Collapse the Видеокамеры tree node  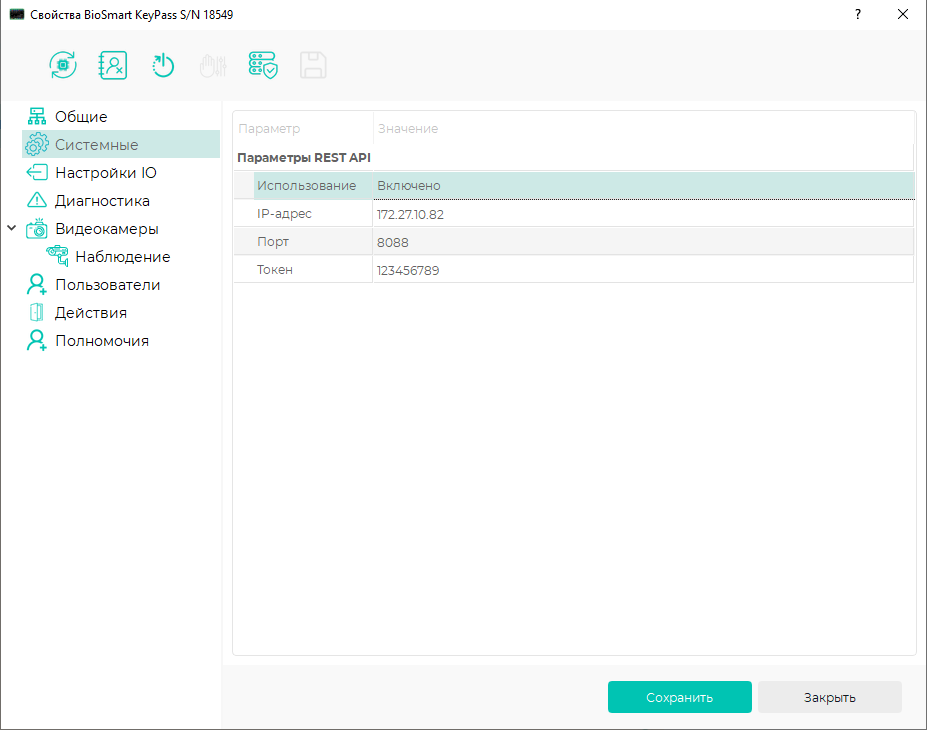coord(11,228)
